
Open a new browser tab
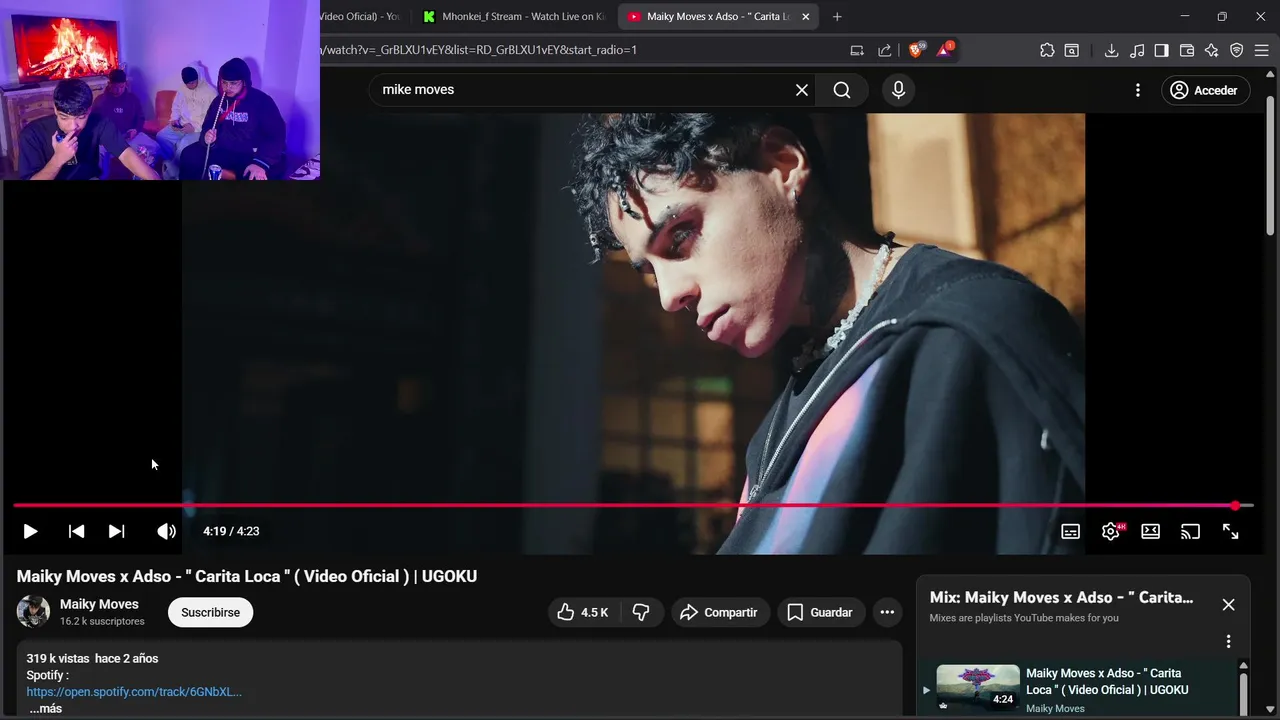837,16
